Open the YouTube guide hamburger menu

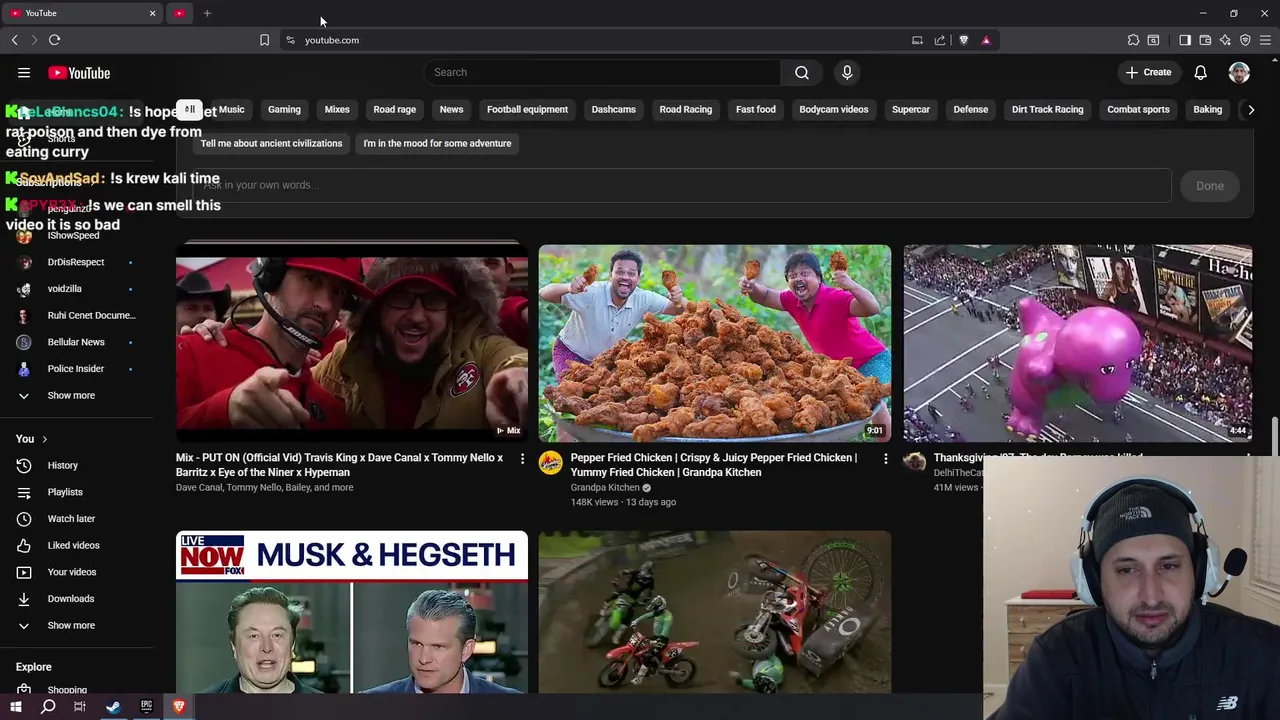point(24,72)
